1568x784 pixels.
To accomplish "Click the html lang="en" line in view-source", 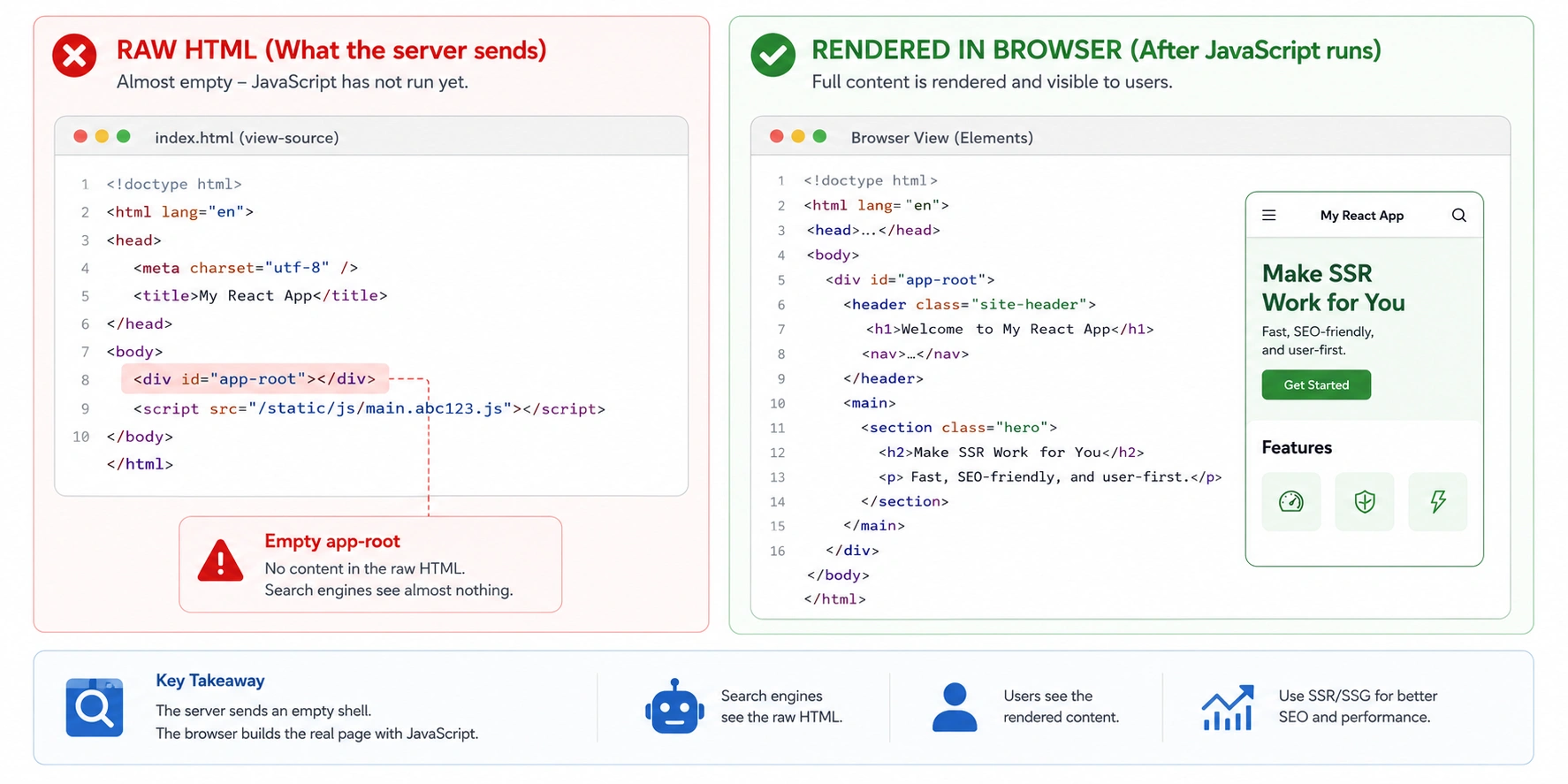I will click(x=180, y=212).
